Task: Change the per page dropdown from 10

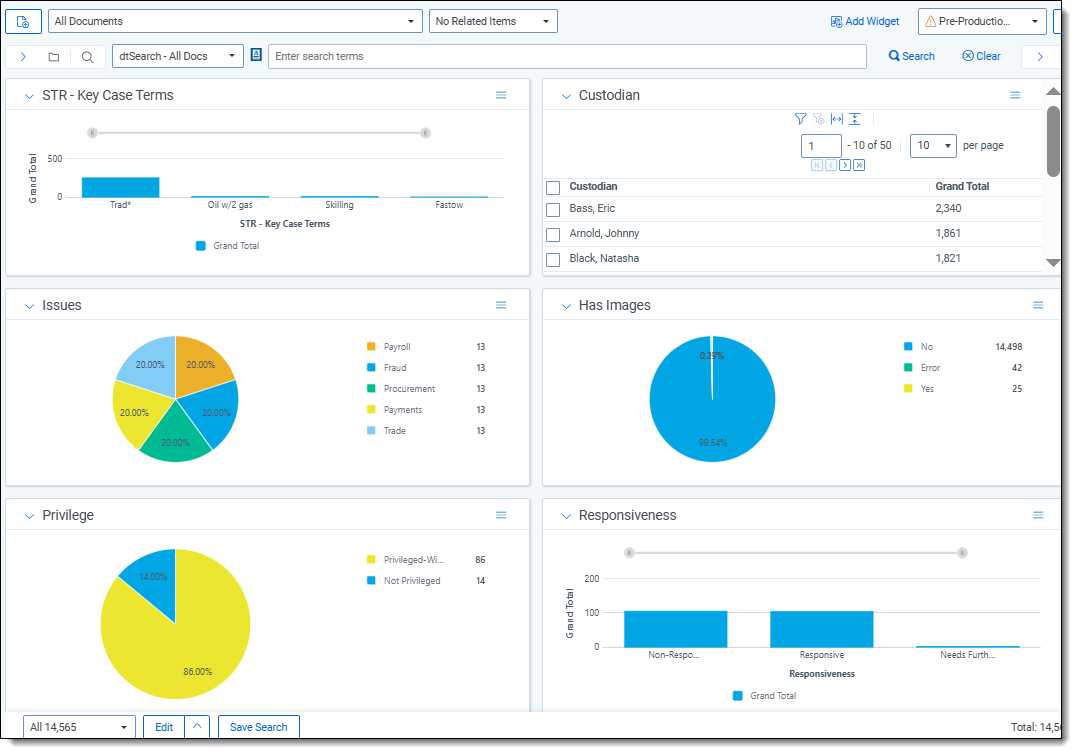Action: (932, 146)
